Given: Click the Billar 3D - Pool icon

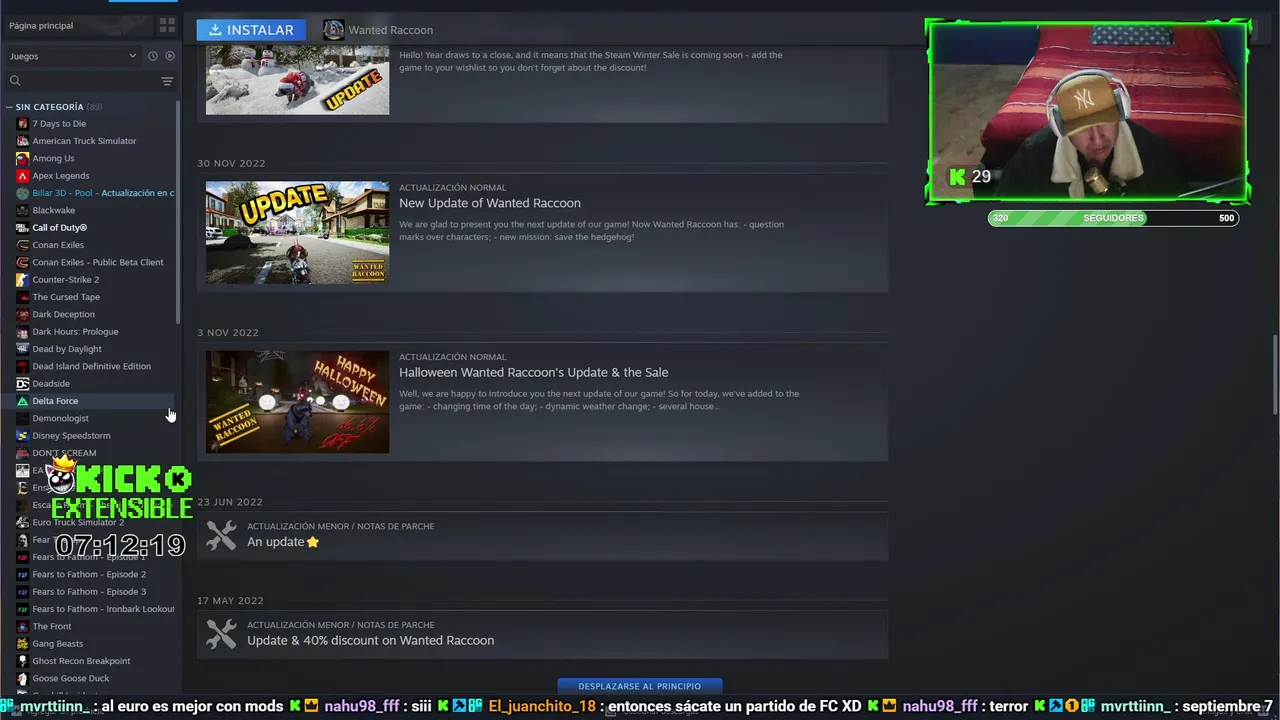Looking at the screenshot, I should pos(23,193).
